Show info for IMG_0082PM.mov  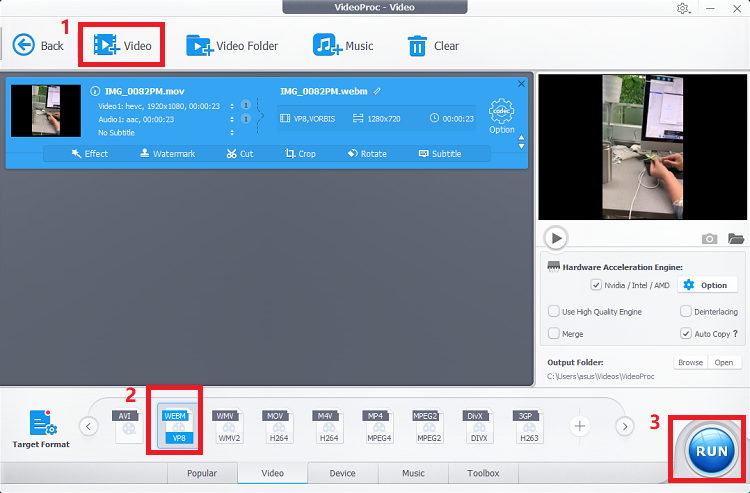(95, 91)
